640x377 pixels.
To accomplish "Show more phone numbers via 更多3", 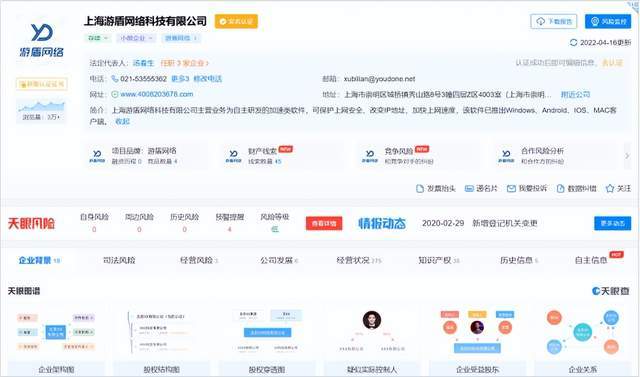I will click(180, 78).
